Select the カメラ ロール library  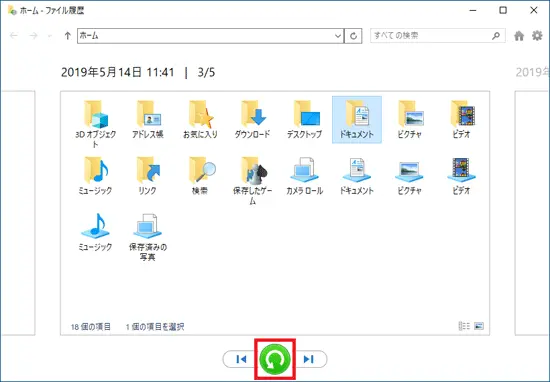(304, 176)
